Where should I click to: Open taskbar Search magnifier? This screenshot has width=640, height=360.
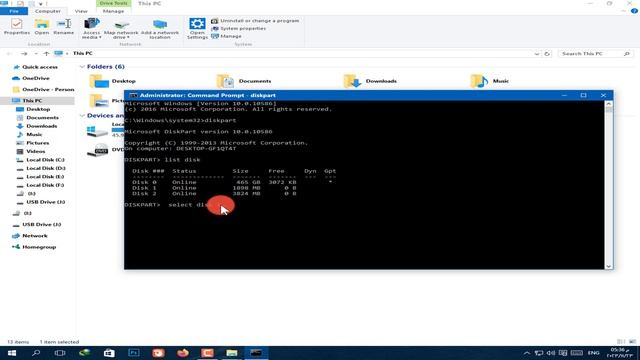36,353
